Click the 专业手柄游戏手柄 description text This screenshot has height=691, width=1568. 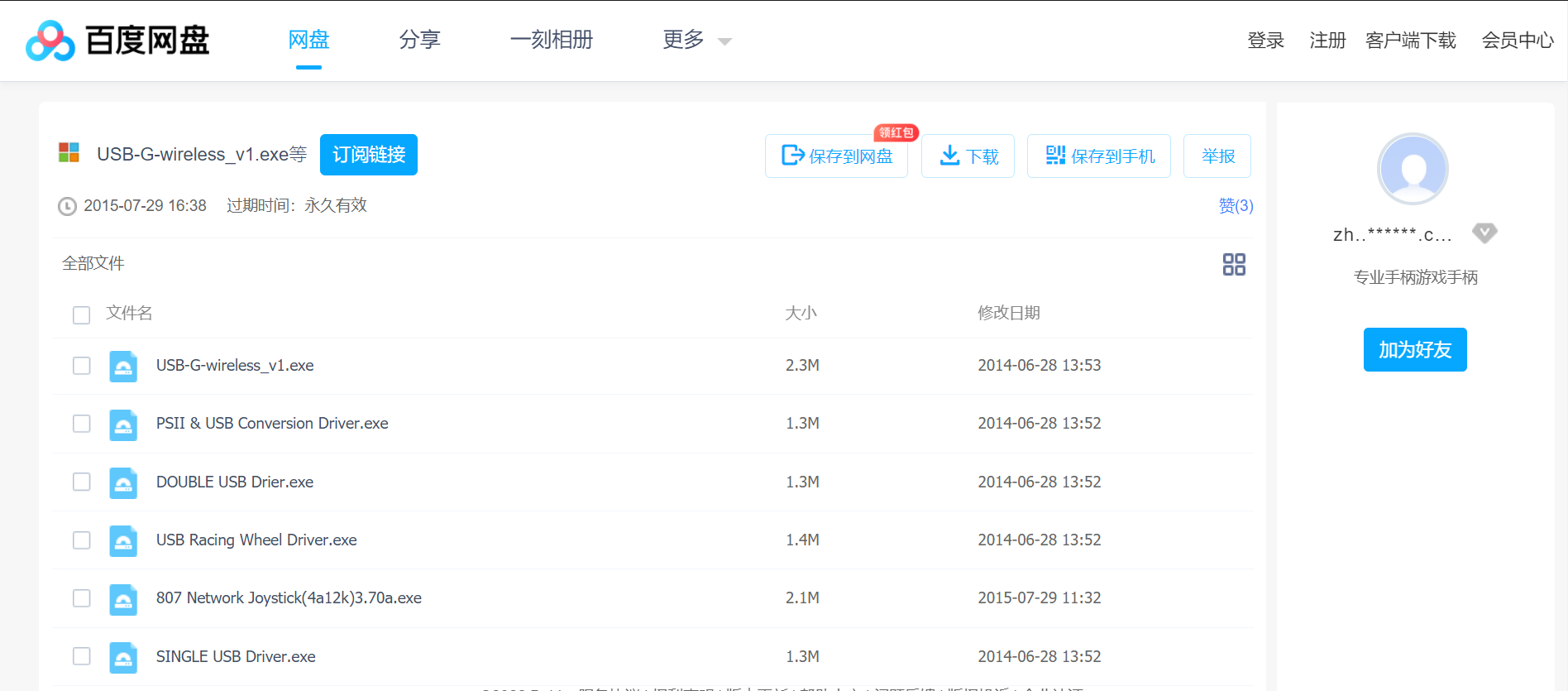(x=1415, y=277)
